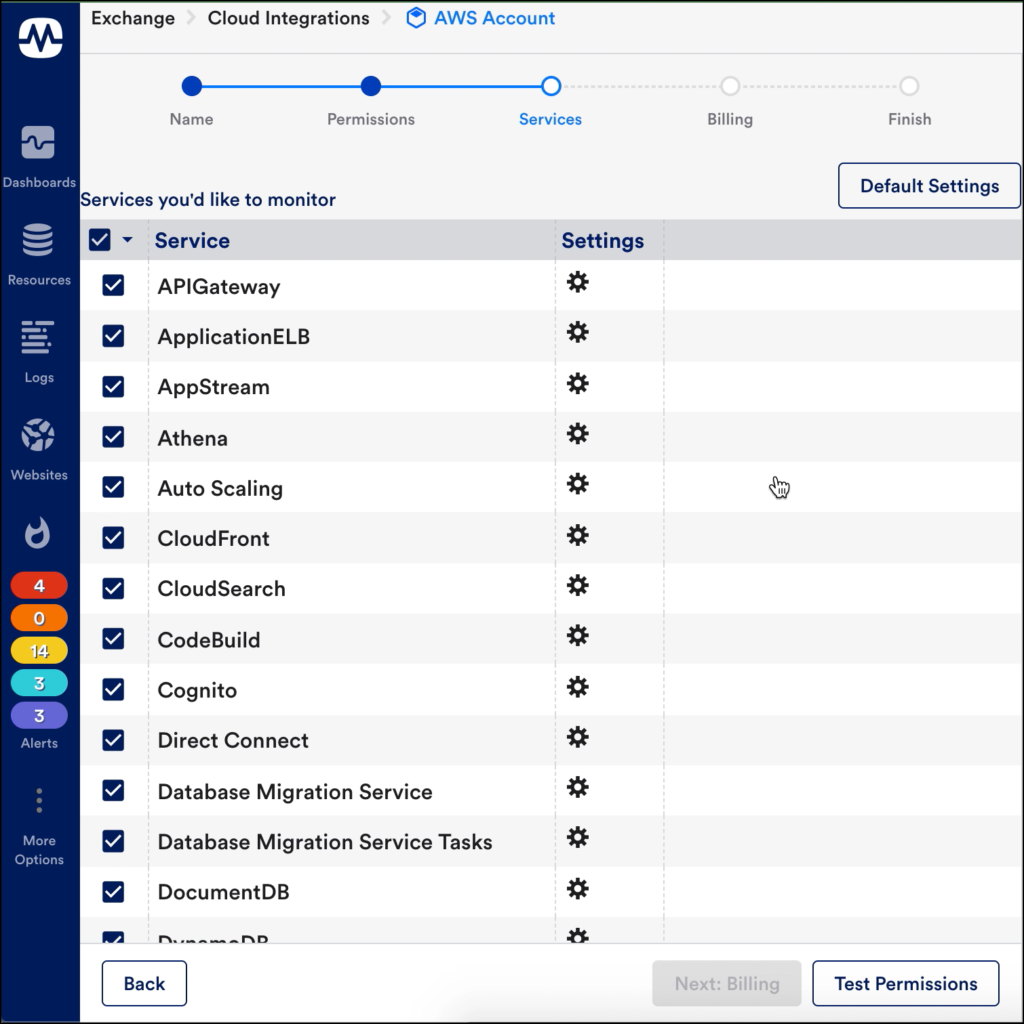Uncheck the CloudFront checkbox
Image resolution: width=1024 pixels, height=1024 pixels.
[x=113, y=538]
